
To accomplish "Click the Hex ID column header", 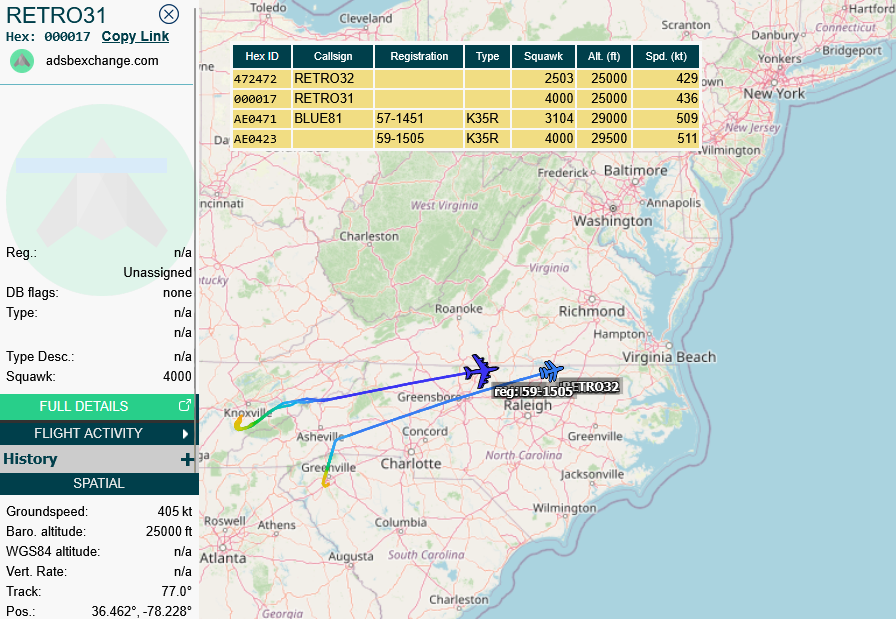I will [262, 57].
